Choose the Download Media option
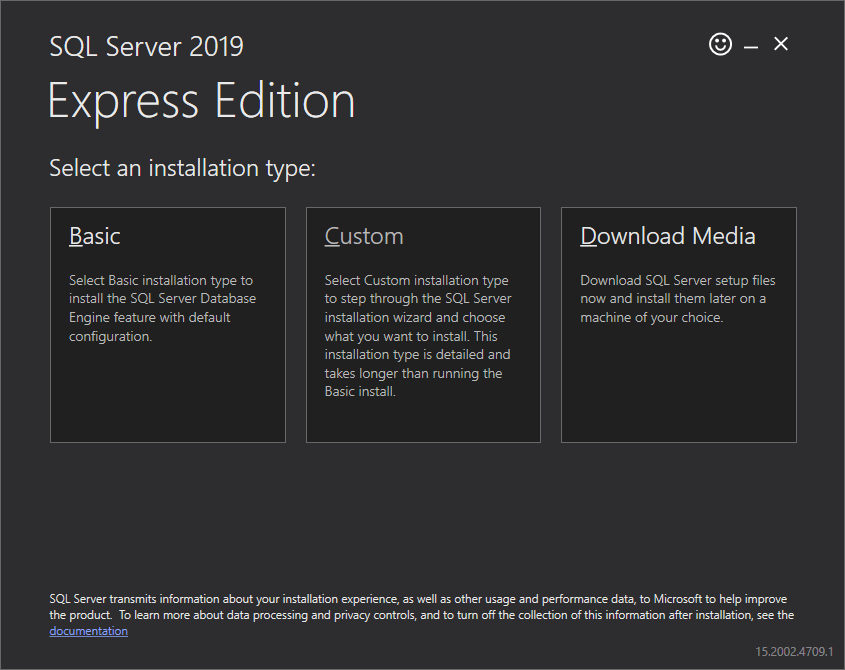 (x=679, y=325)
